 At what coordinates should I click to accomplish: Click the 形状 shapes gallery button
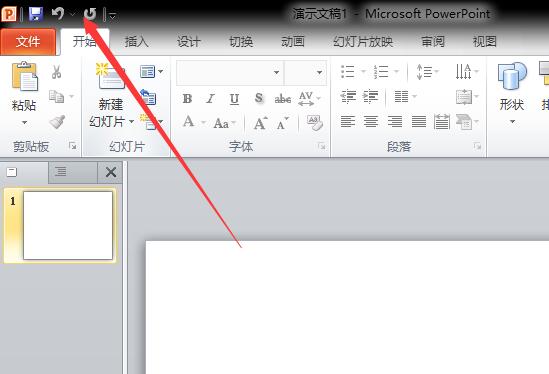pos(512,94)
